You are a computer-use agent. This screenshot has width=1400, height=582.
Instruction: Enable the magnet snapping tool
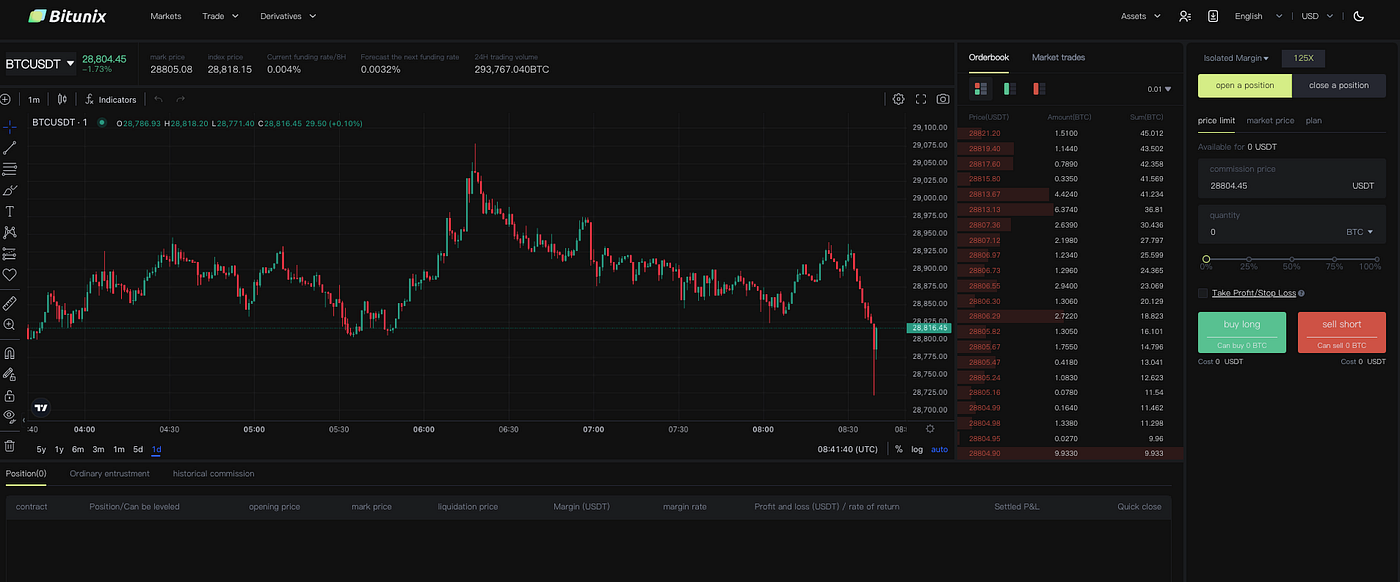(x=10, y=352)
